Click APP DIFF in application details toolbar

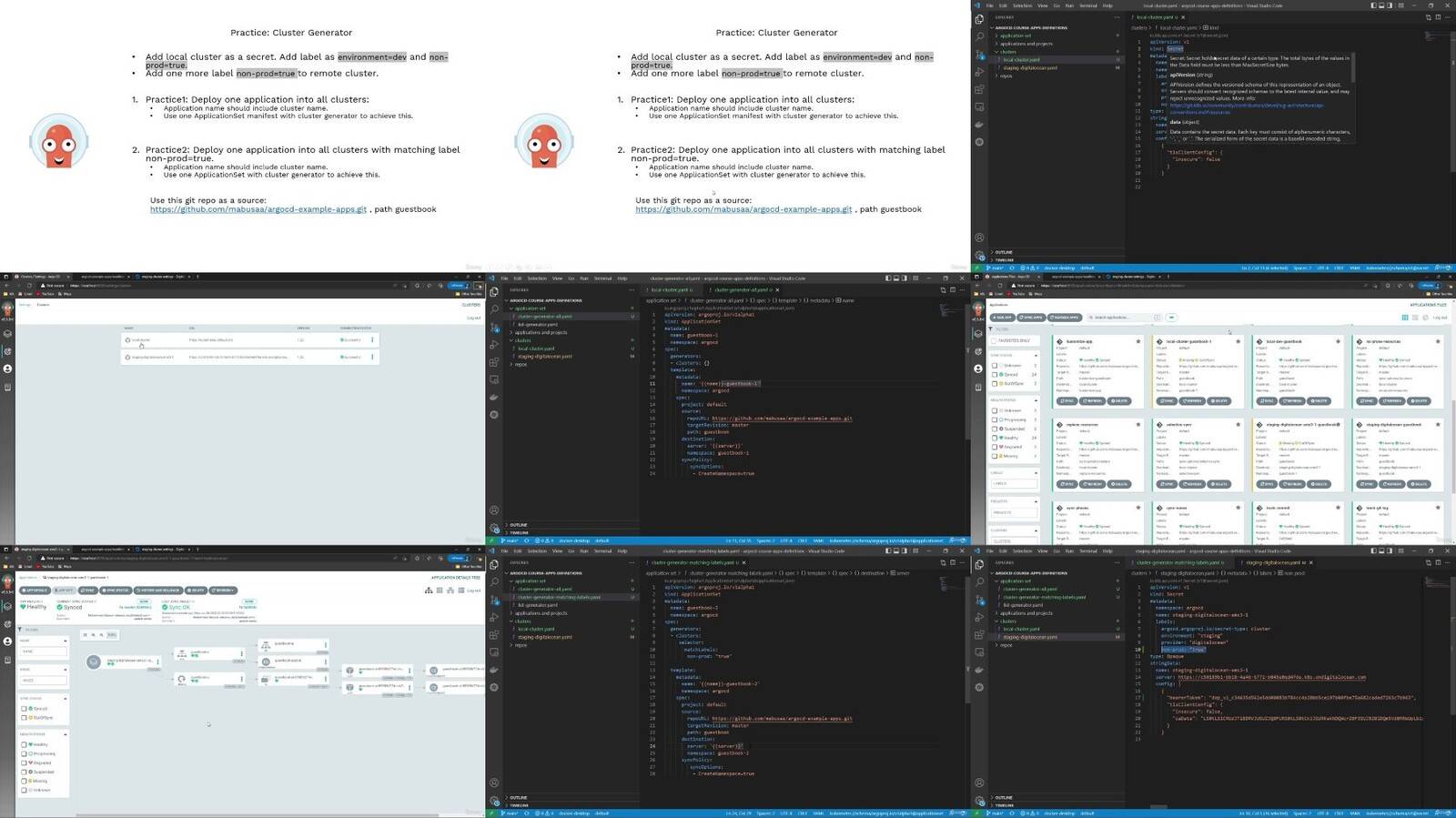pos(64,591)
